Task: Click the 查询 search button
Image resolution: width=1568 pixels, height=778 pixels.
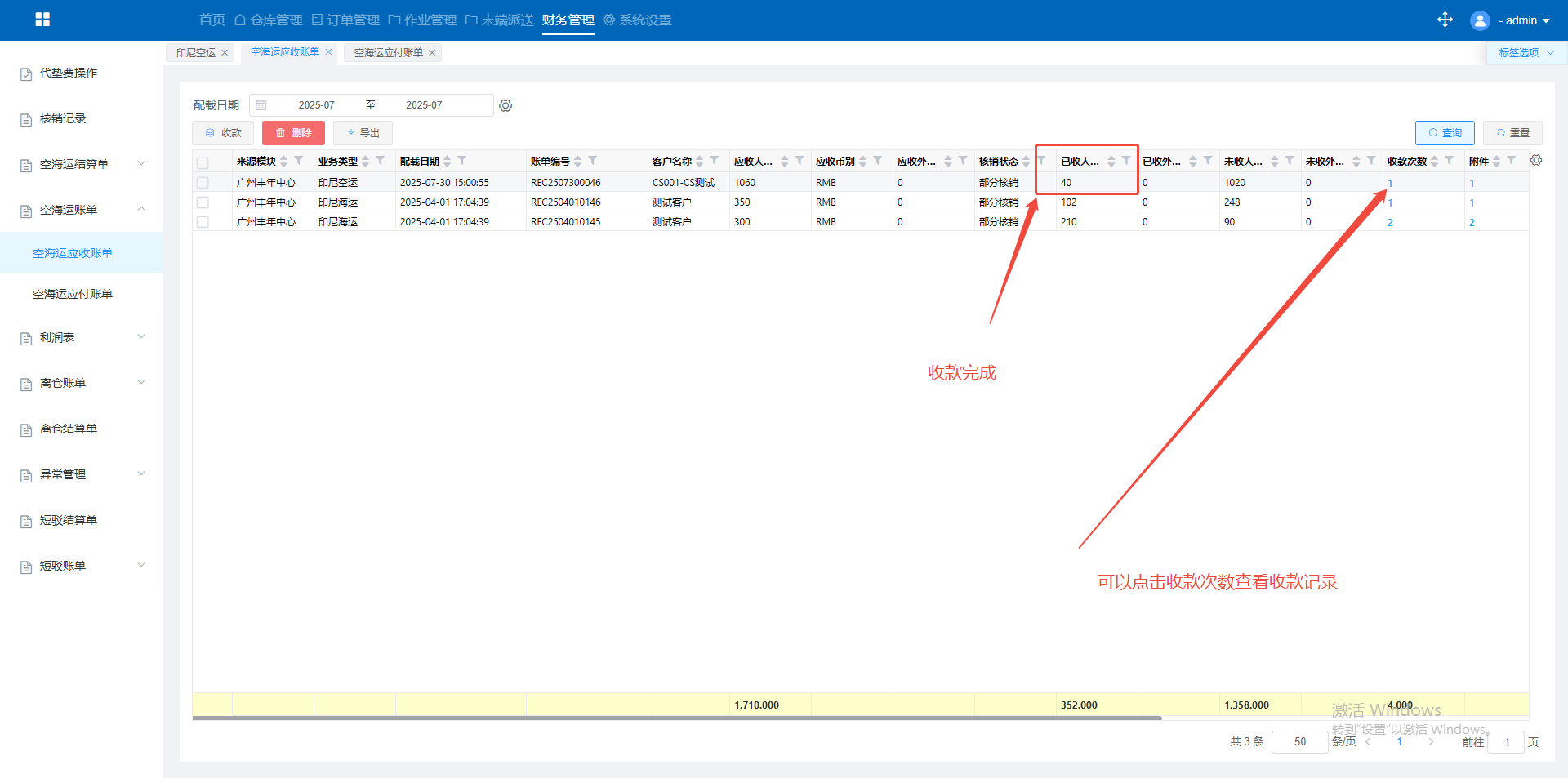Action: 1444,133
